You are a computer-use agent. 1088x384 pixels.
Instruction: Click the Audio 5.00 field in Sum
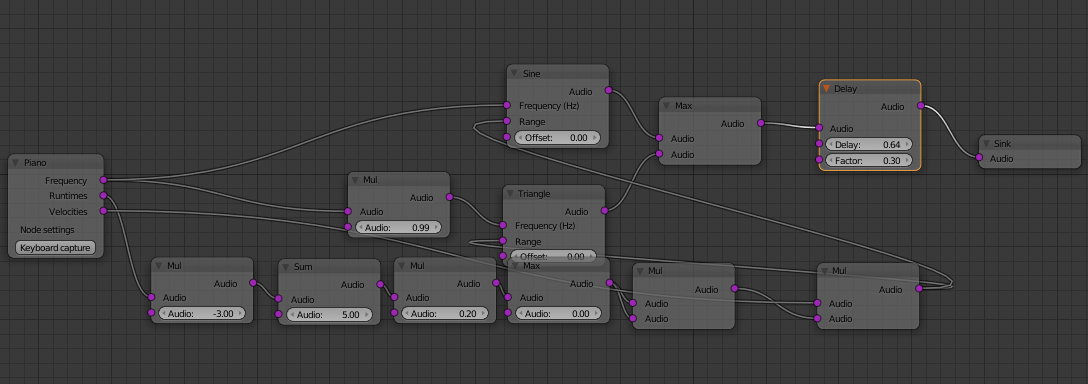(x=330, y=315)
